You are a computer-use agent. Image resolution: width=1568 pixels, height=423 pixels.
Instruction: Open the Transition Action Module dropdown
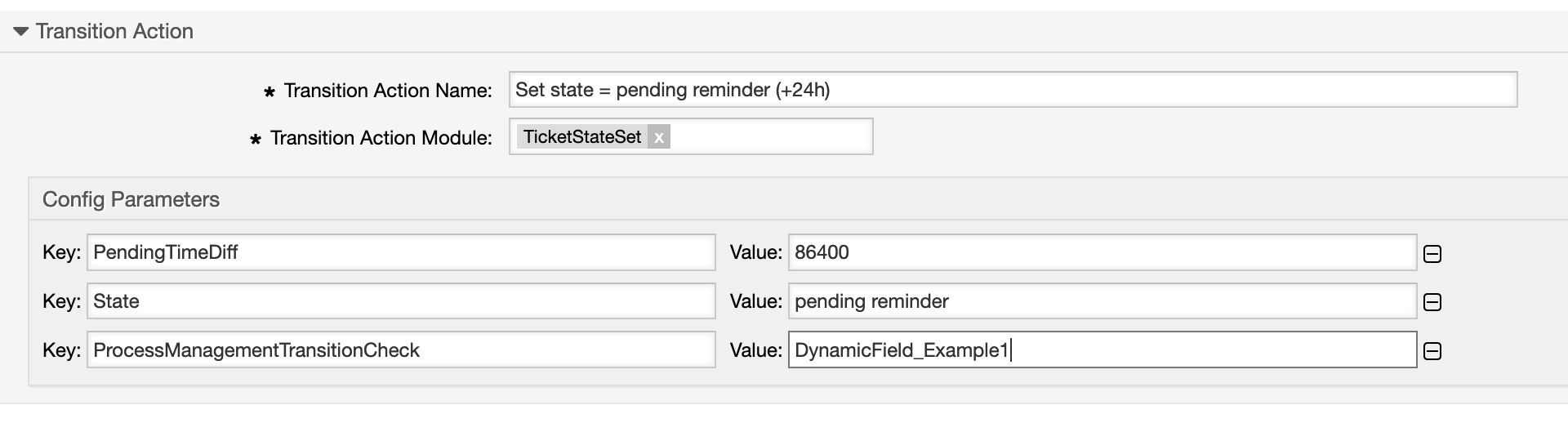[x=770, y=137]
